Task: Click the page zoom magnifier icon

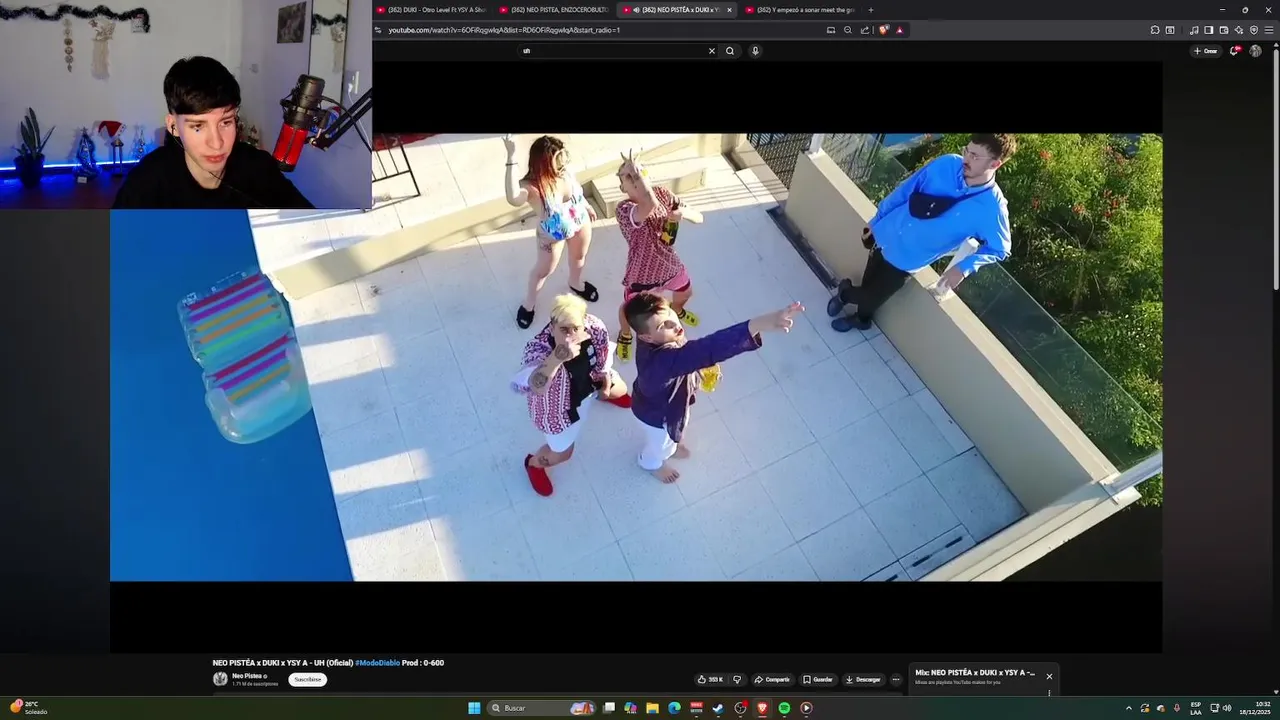Action: tap(848, 30)
